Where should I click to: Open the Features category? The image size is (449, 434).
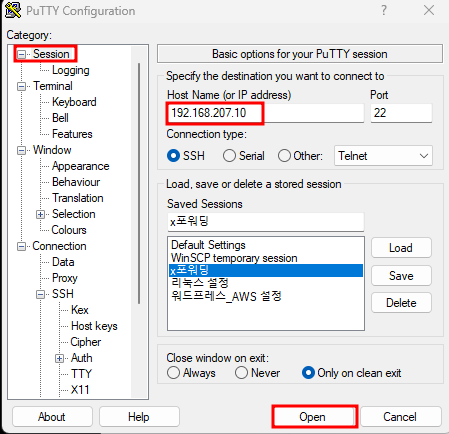point(72,134)
